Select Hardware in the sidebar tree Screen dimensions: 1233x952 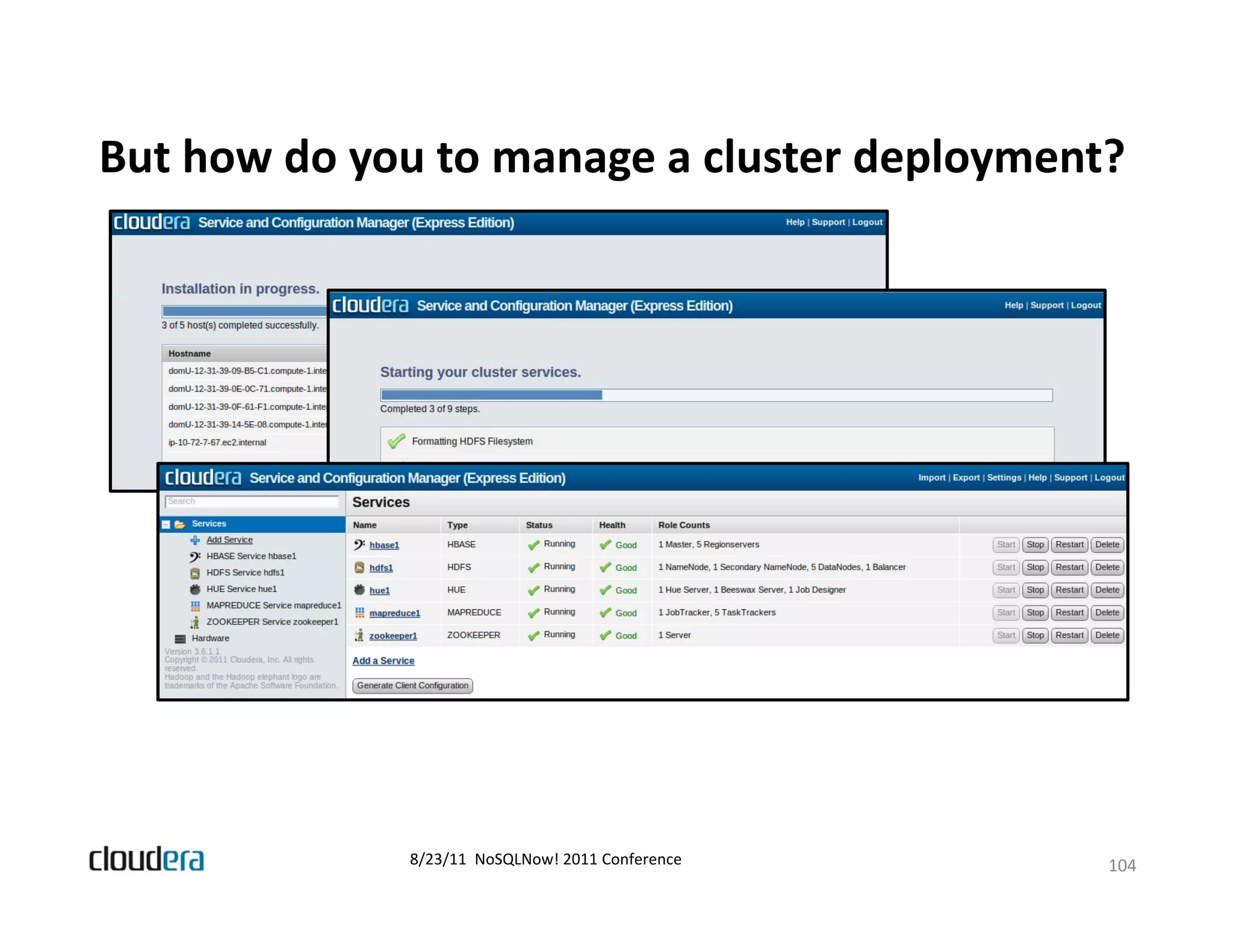[210, 638]
